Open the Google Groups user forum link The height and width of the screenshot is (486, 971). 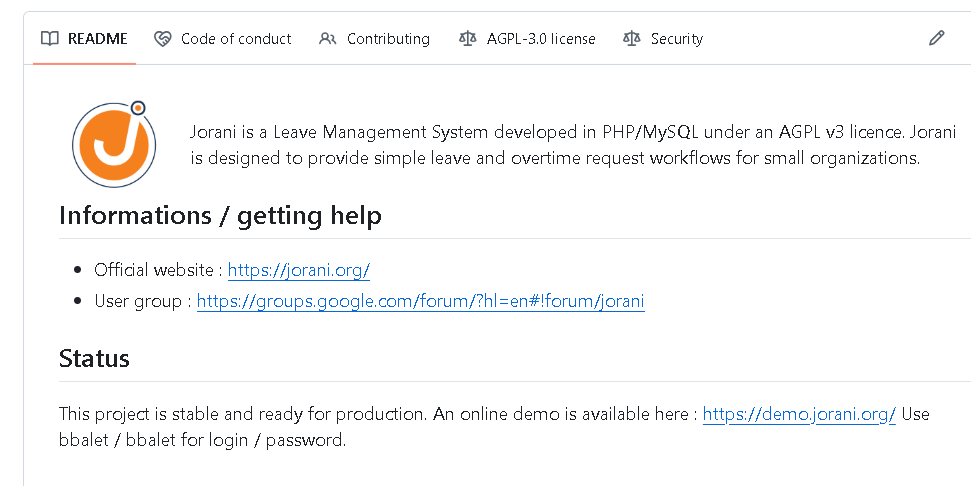coord(420,301)
